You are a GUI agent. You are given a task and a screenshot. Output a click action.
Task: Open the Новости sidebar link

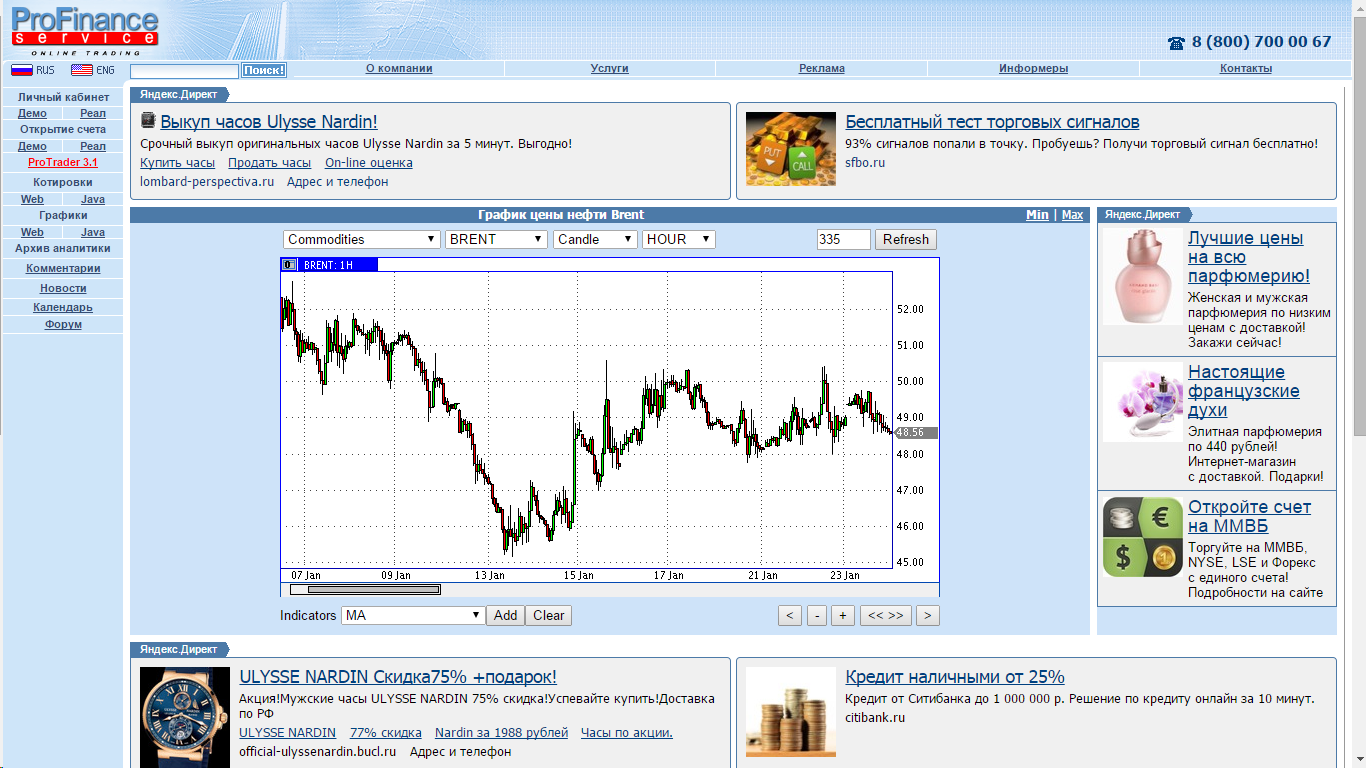coord(63,288)
